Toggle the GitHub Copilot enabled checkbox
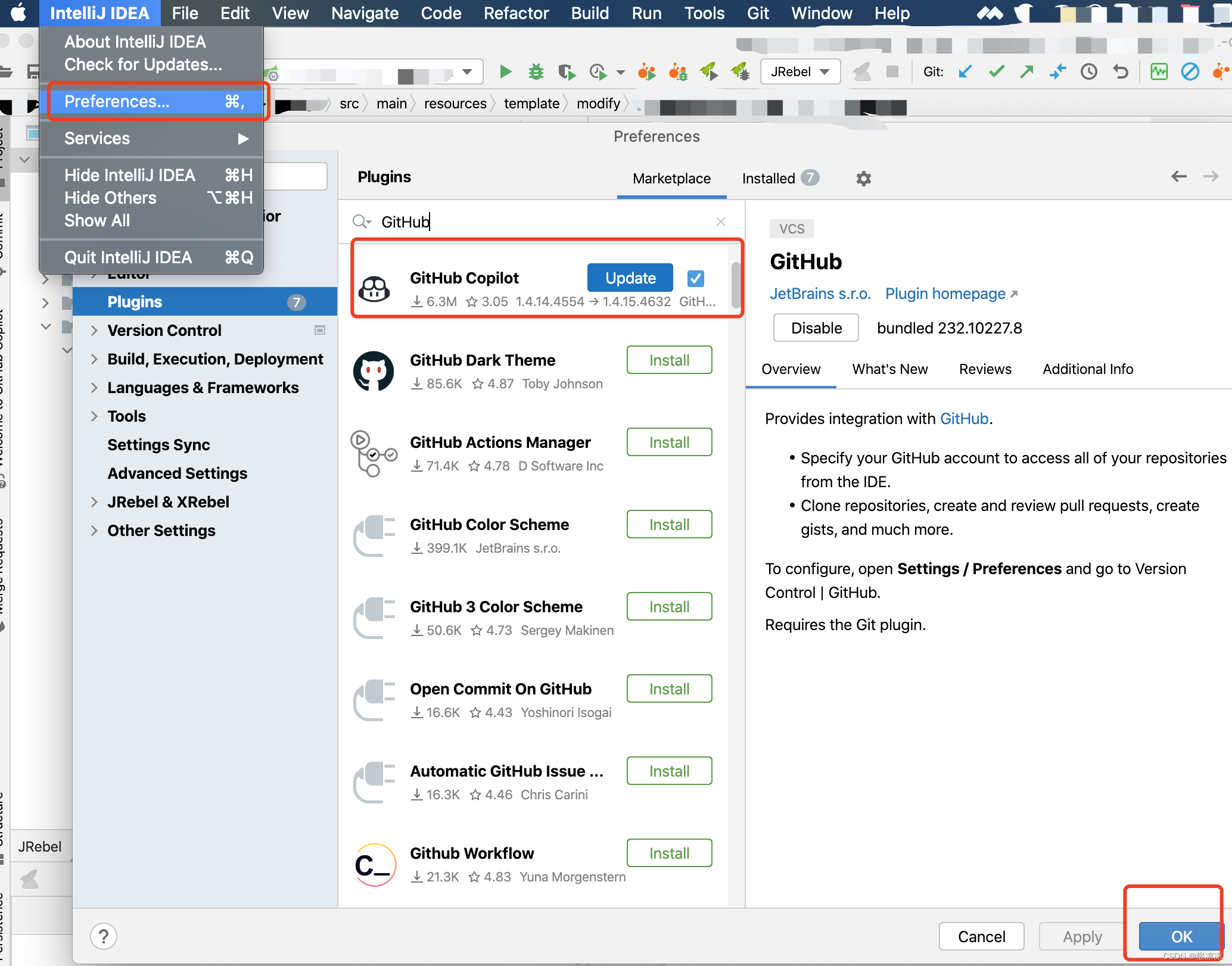 (x=697, y=278)
